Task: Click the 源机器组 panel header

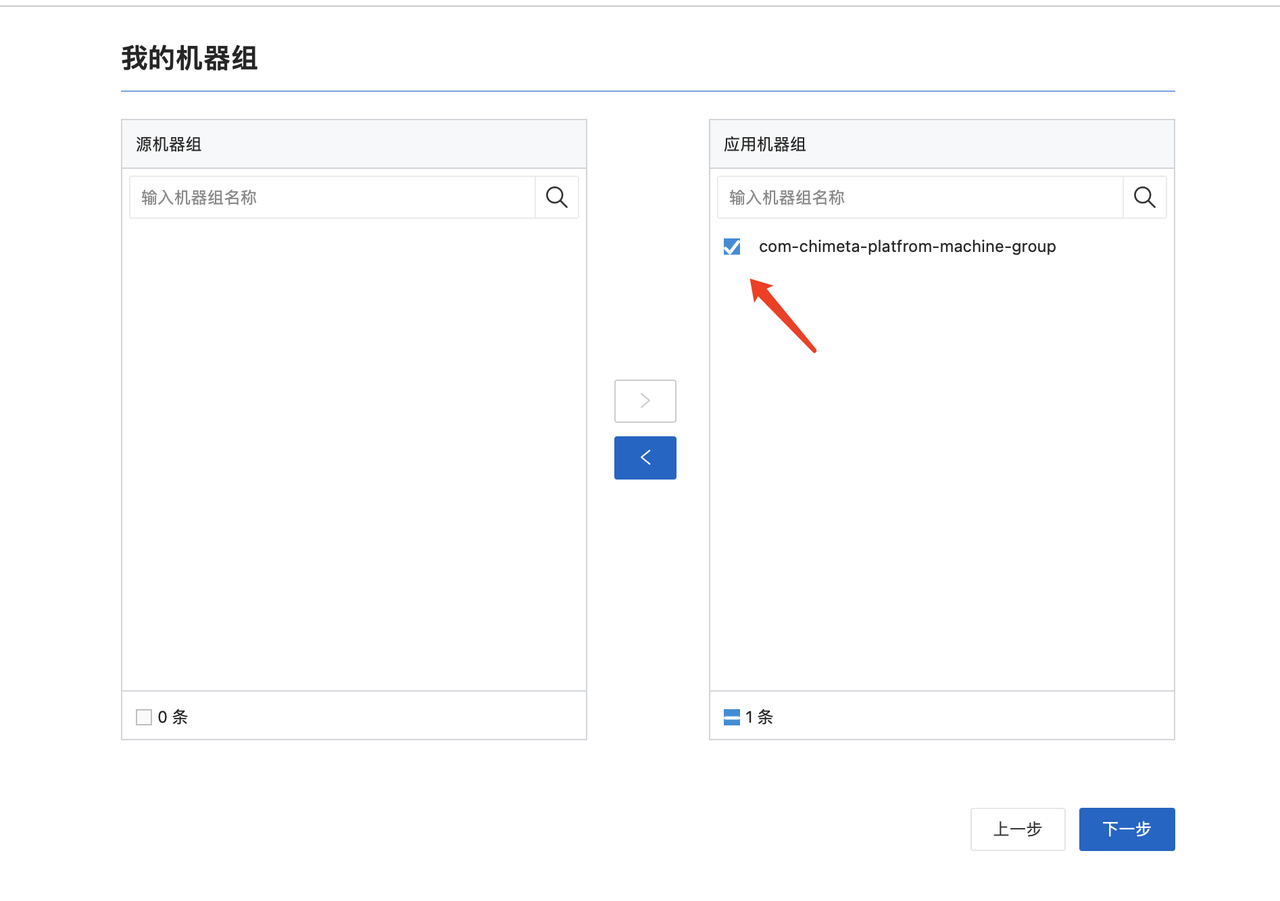Action: pos(169,145)
